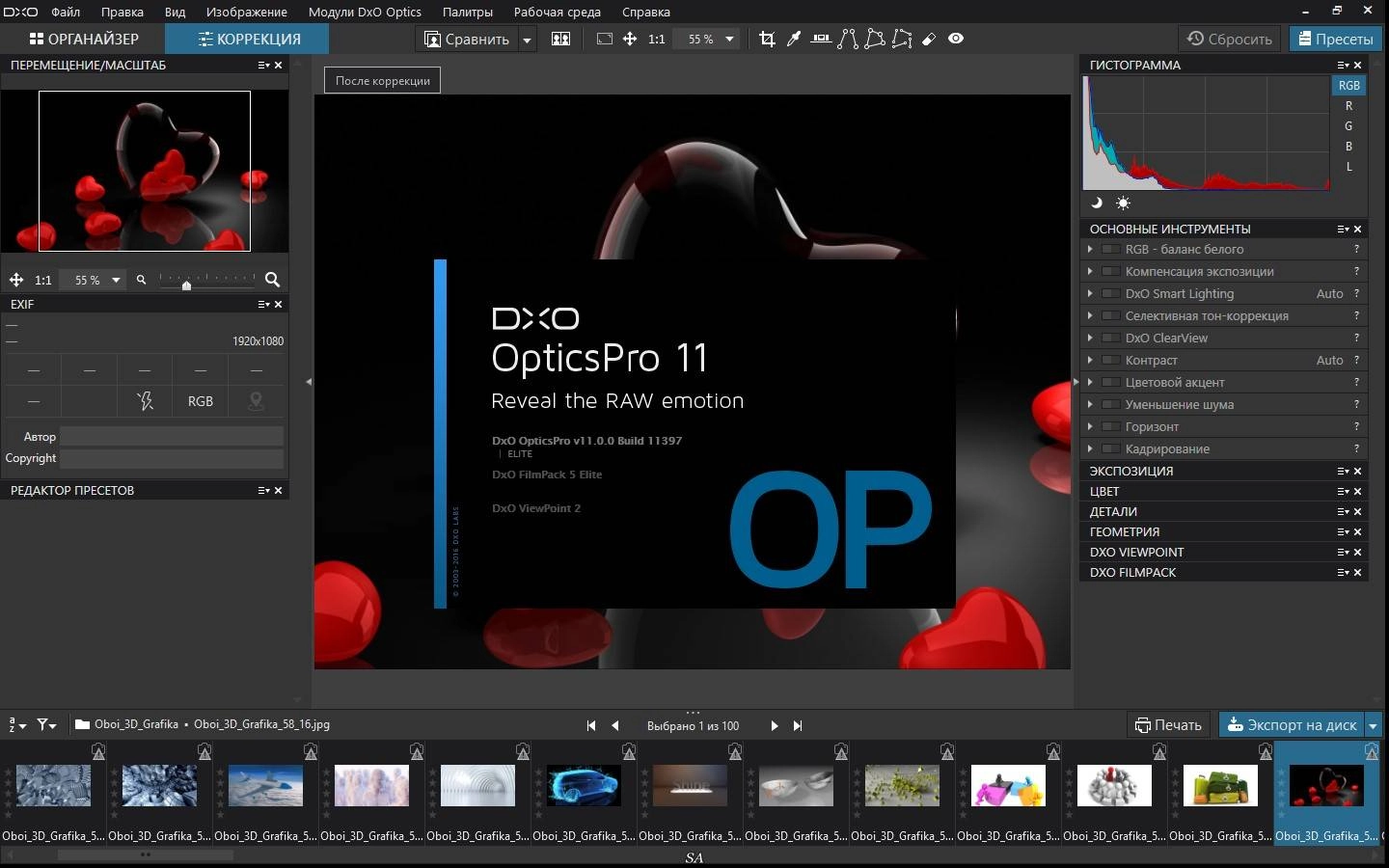Click the move icon in navigator panel

16,280
